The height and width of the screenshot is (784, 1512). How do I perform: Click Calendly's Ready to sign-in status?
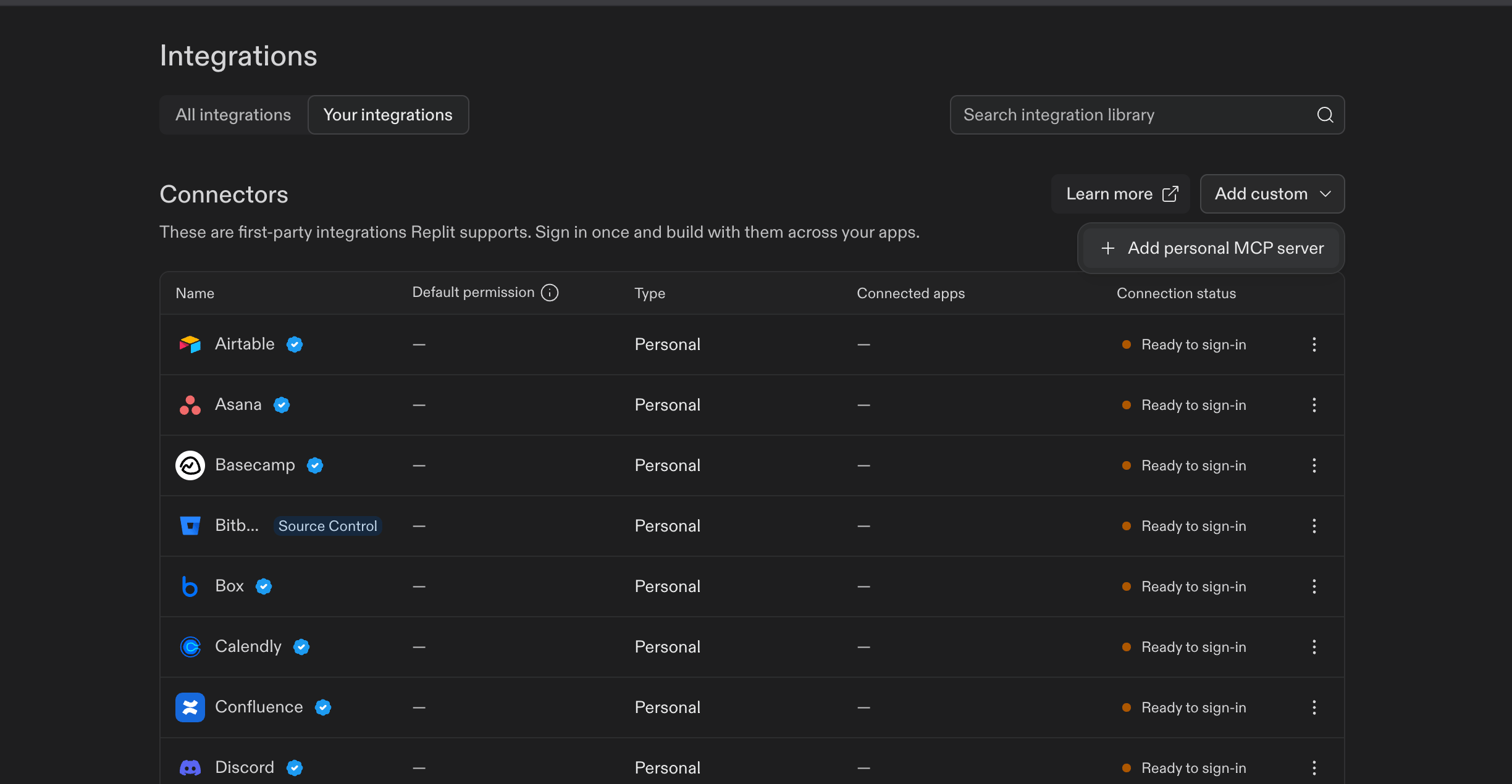click(1184, 647)
